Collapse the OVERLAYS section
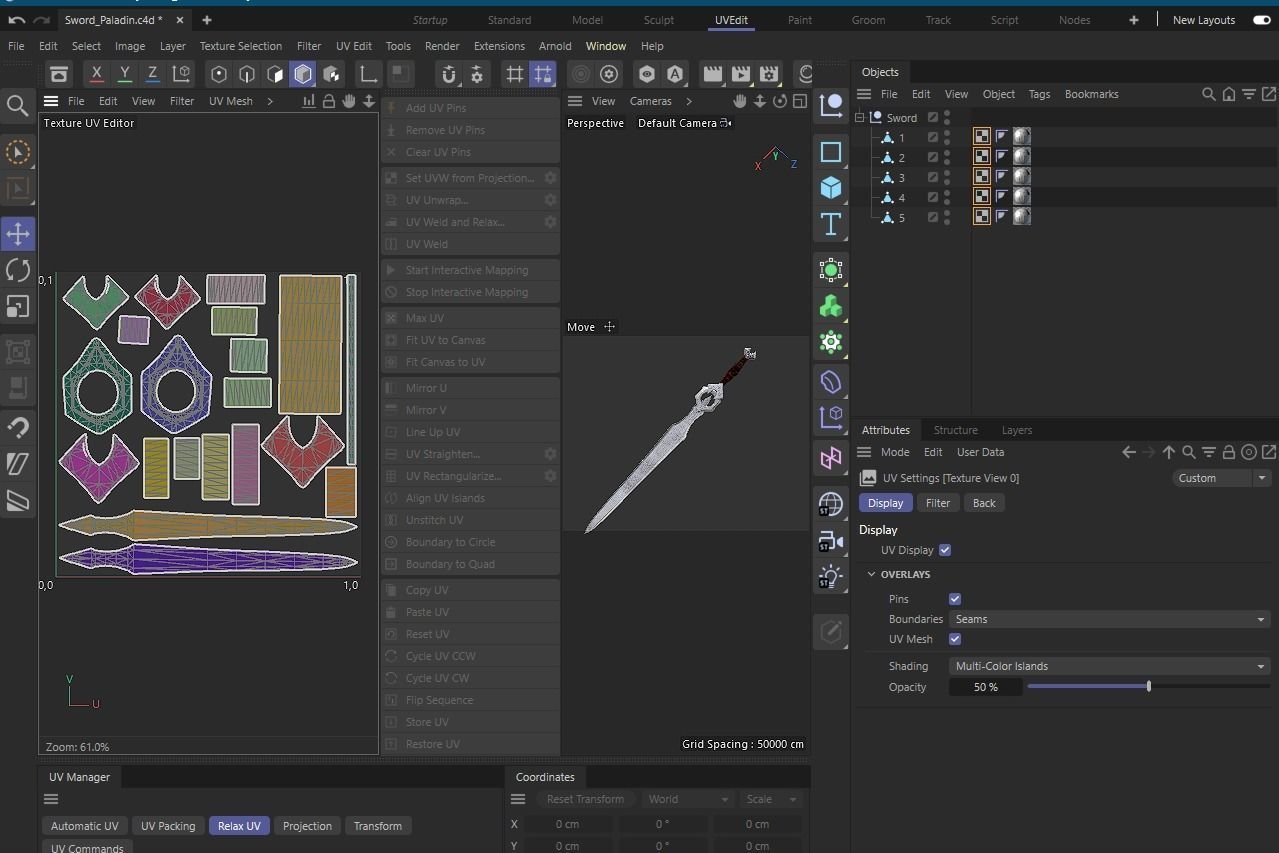 (x=871, y=574)
